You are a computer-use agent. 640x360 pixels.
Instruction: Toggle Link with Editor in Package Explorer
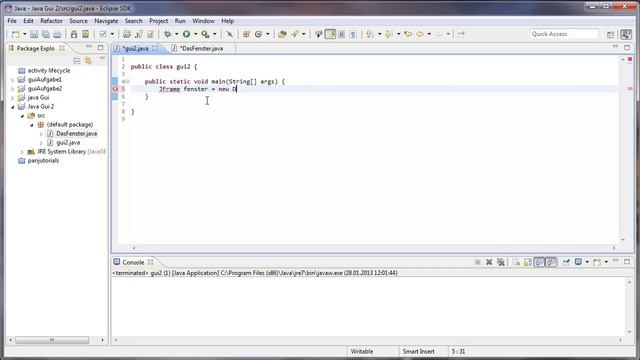pyautogui.click(x=88, y=61)
